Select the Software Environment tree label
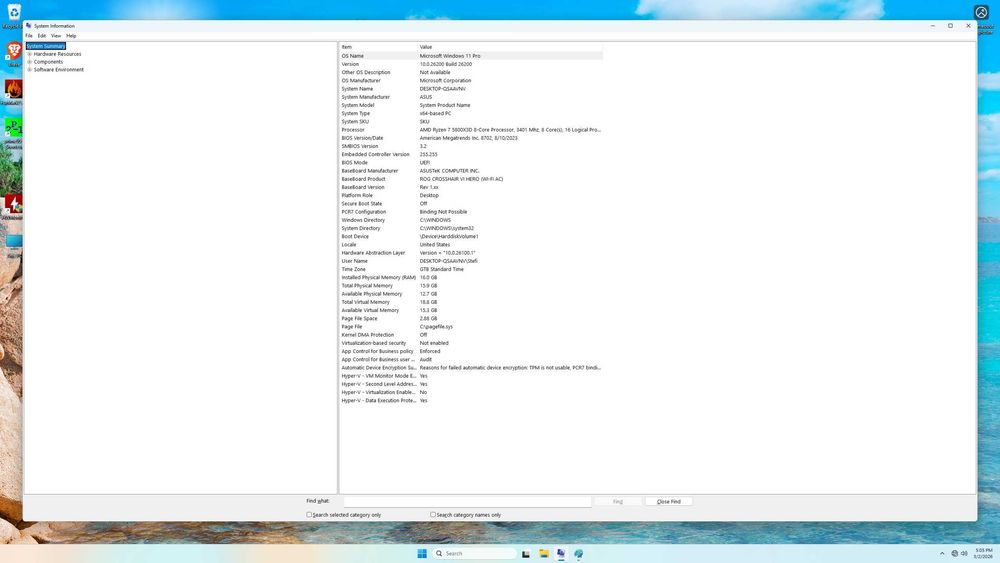 59,69
